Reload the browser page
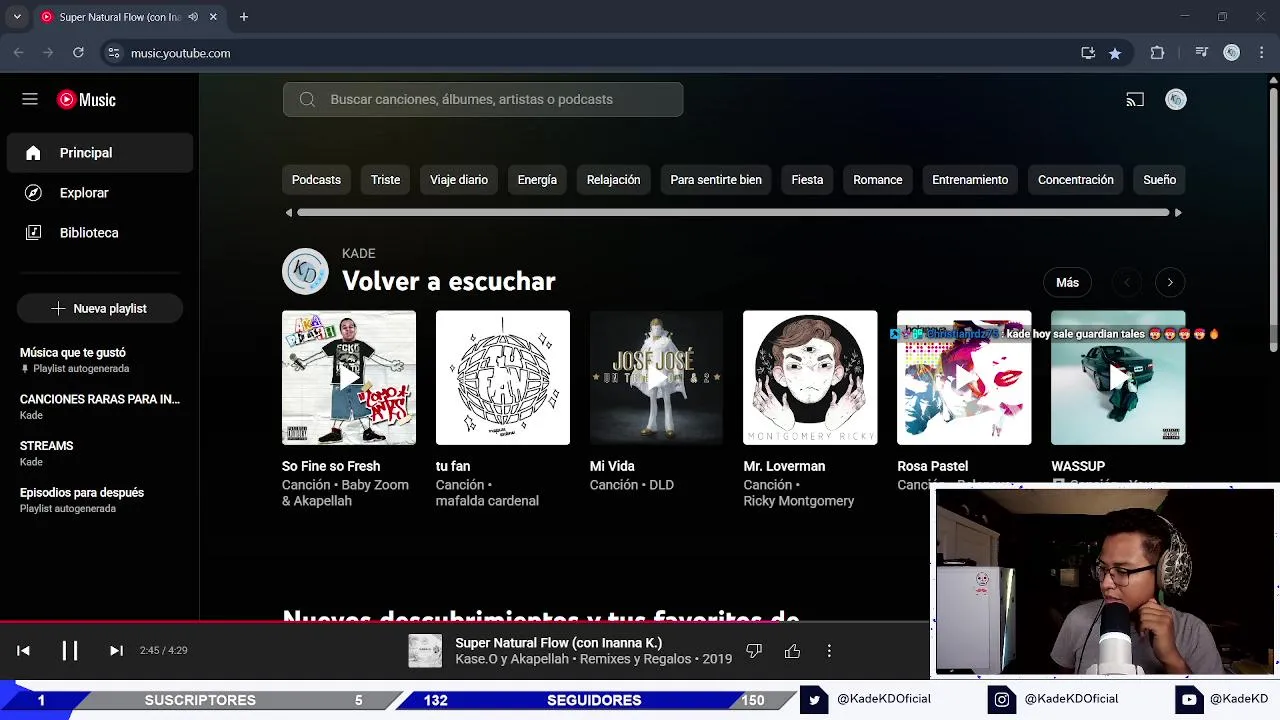Screen dimensions: 1280x720 (78, 53)
